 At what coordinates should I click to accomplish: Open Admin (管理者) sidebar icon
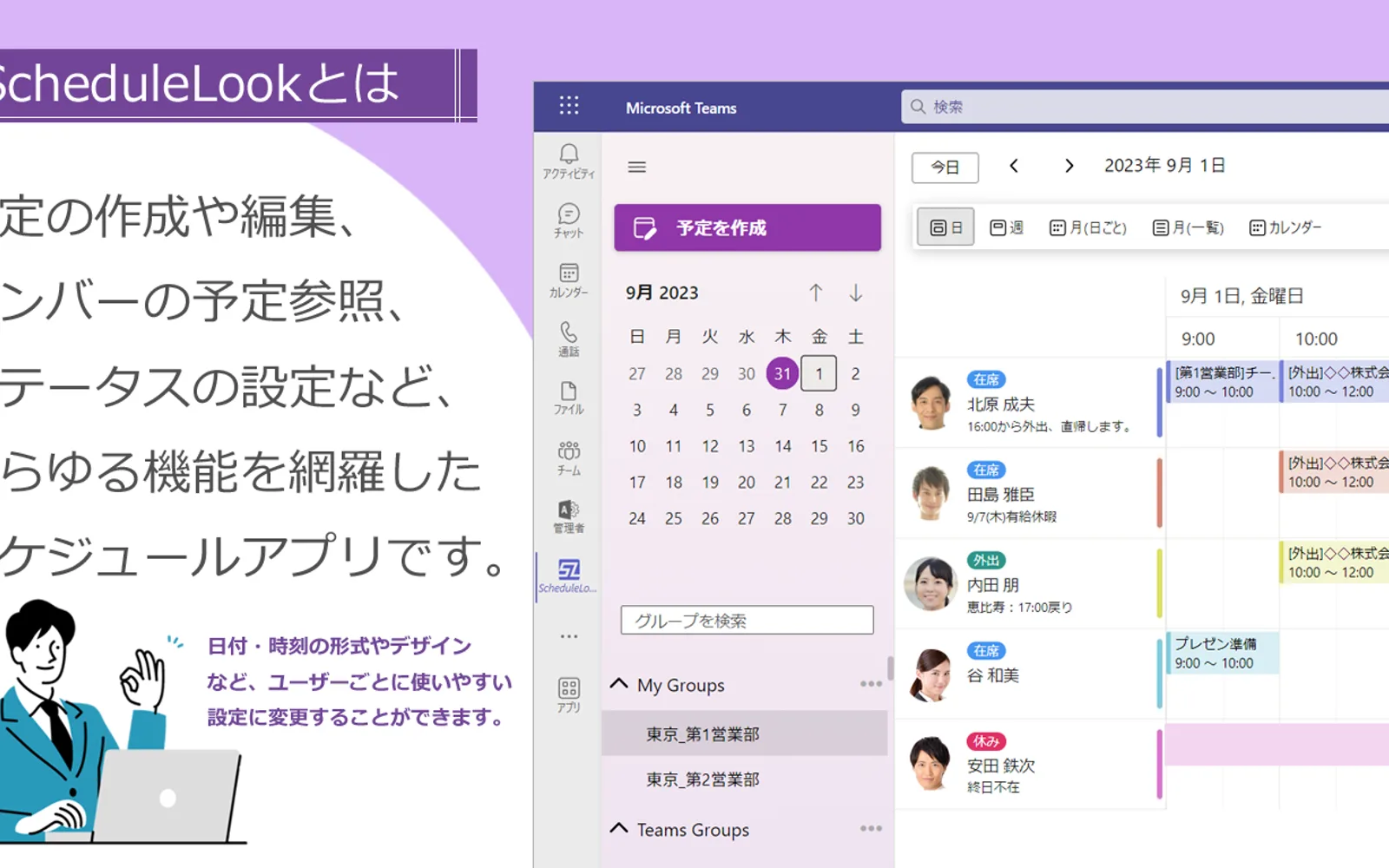coord(569,516)
